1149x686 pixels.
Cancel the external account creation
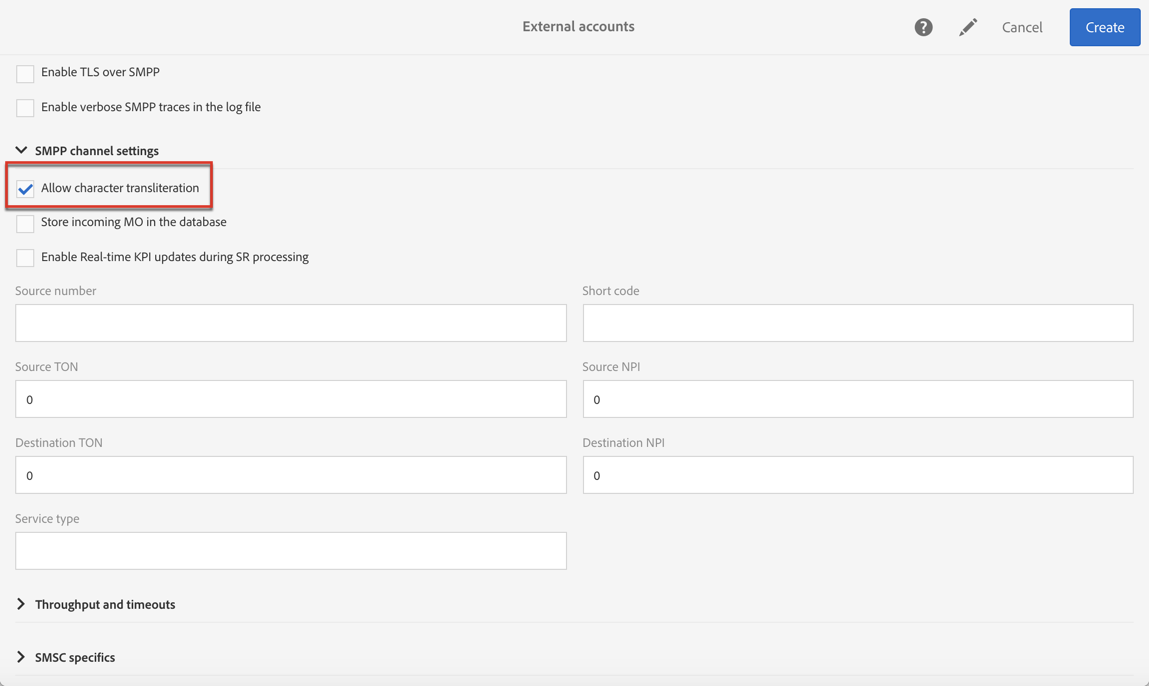click(1021, 27)
